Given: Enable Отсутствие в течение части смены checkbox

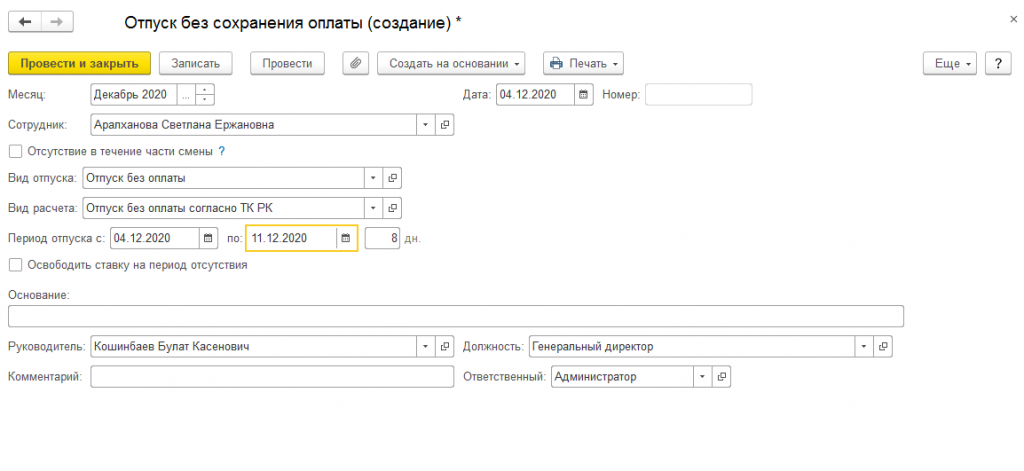Looking at the screenshot, I should coord(15,152).
